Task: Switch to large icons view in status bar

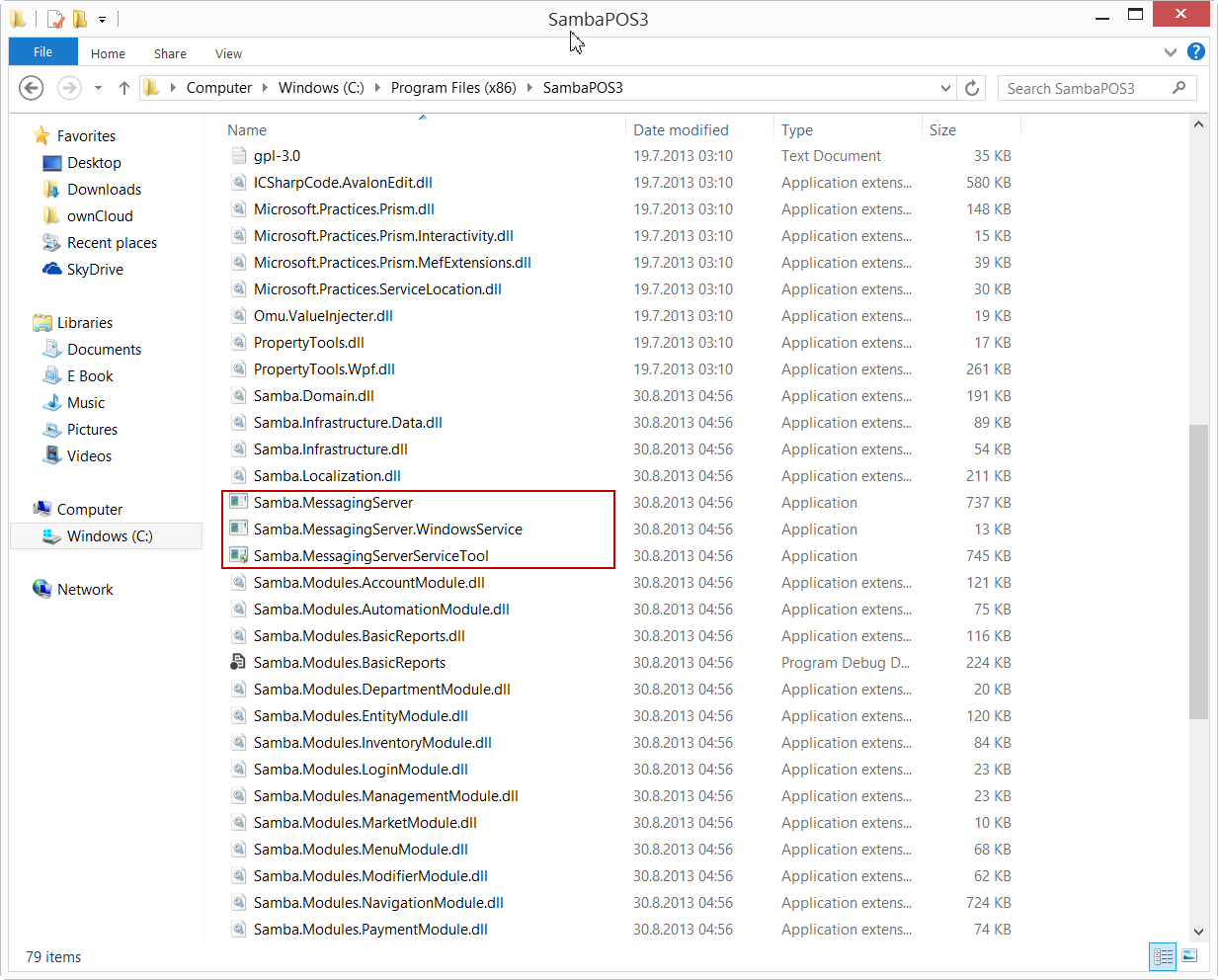Action: click(x=1190, y=955)
